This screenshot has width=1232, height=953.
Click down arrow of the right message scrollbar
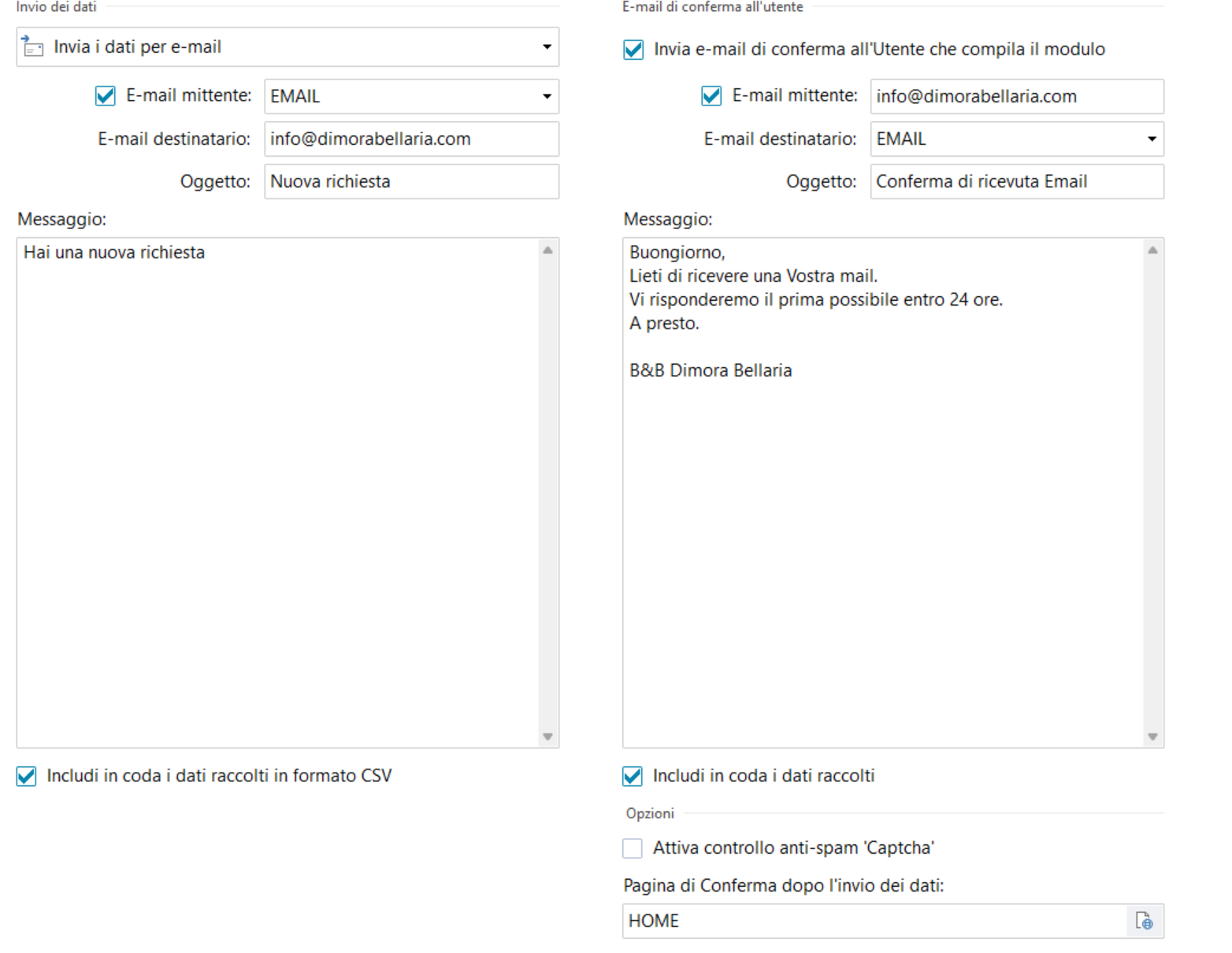(x=1153, y=736)
